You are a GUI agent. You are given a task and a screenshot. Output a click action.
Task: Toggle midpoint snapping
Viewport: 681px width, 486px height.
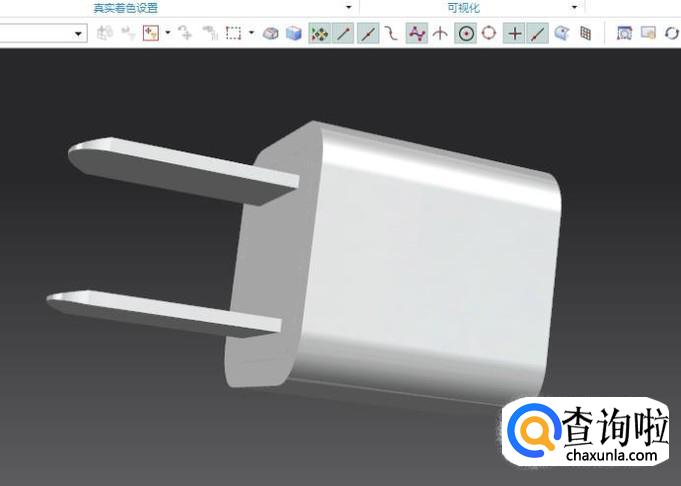(x=368, y=33)
